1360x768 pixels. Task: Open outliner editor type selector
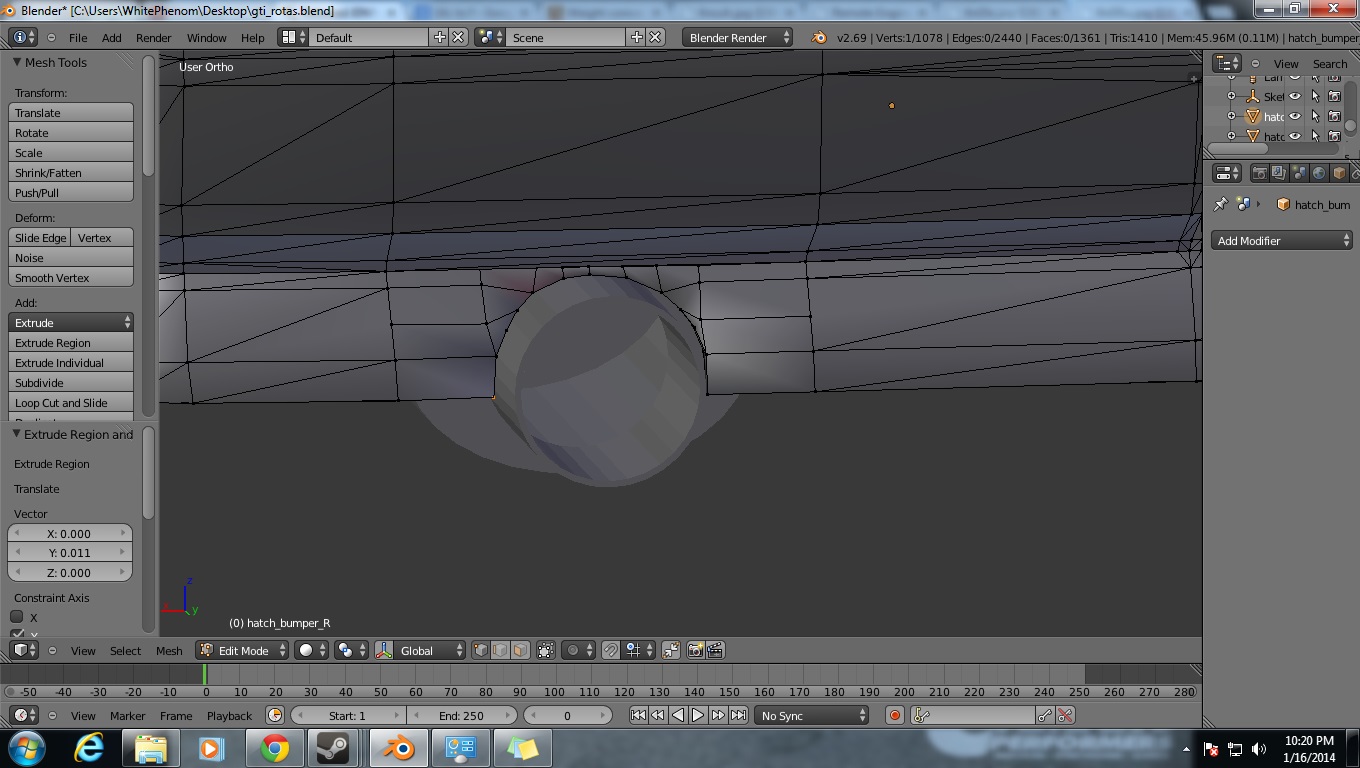1227,63
